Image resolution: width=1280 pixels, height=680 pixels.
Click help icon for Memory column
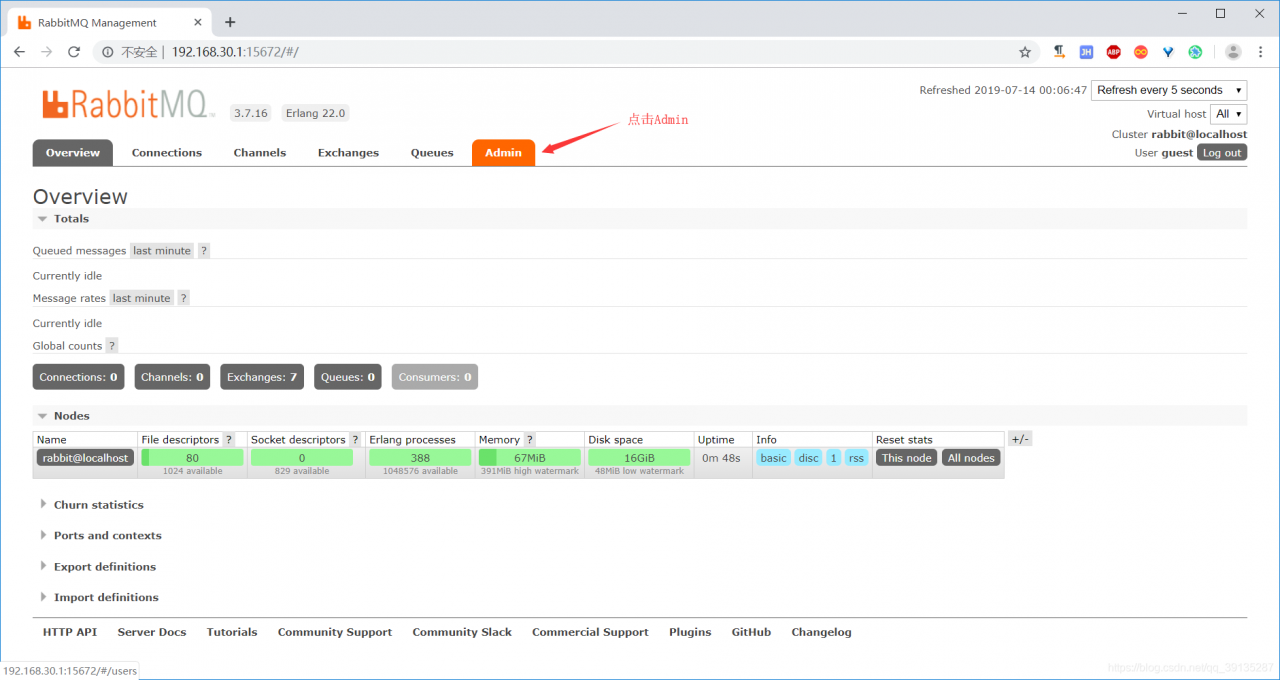point(530,440)
